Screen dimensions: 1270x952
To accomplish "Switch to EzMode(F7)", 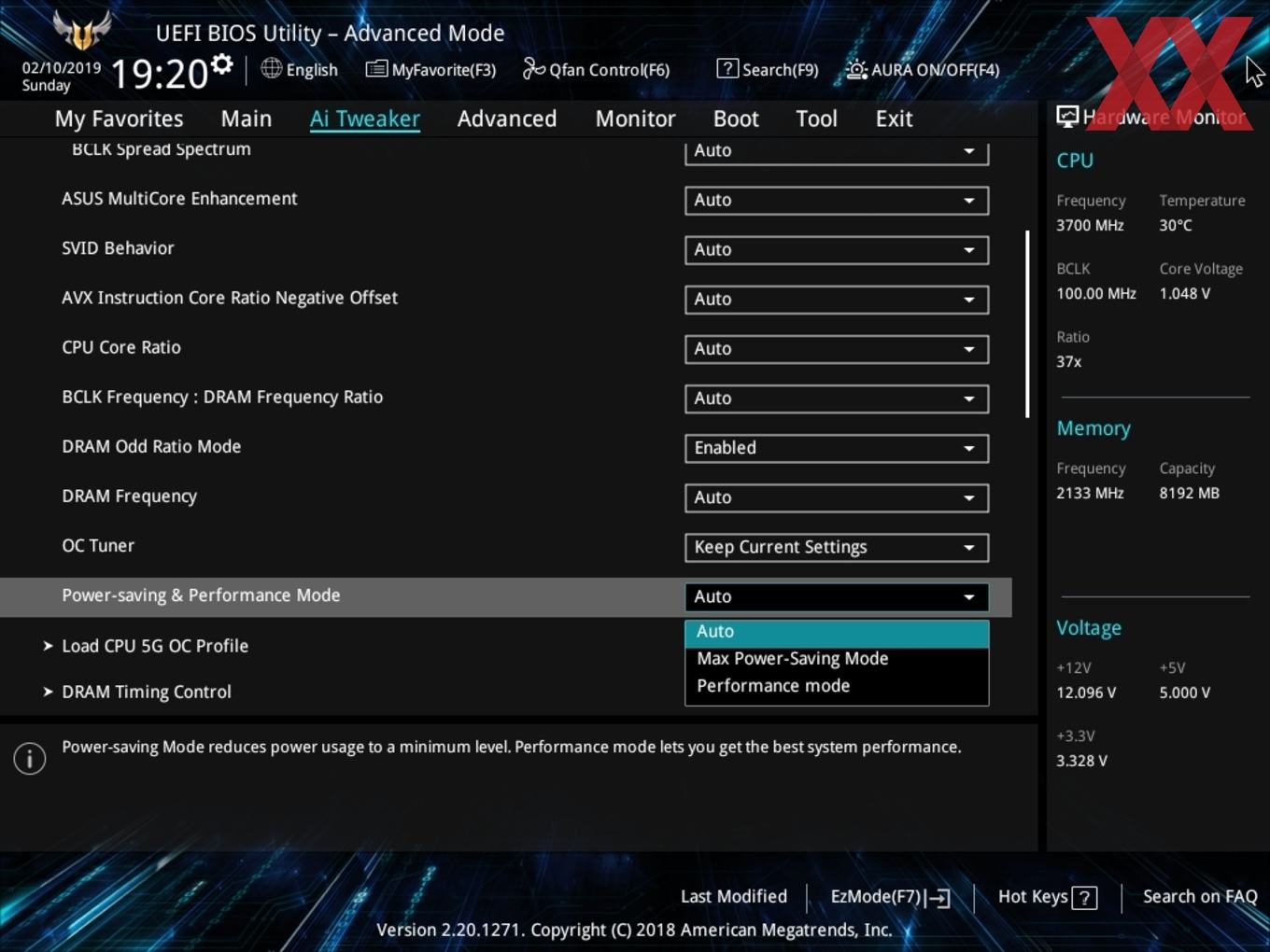I will pyautogui.click(x=890, y=897).
